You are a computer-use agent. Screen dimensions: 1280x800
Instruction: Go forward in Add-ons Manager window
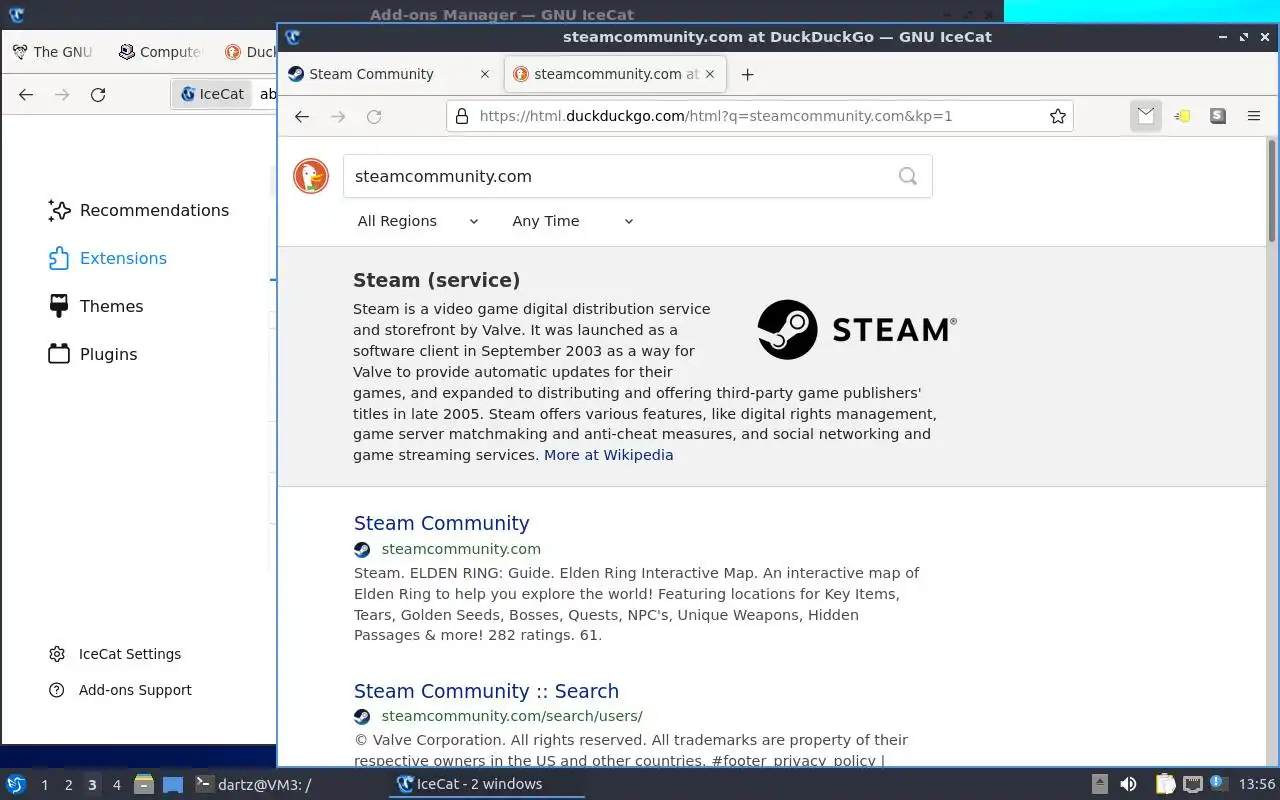point(62,94)
